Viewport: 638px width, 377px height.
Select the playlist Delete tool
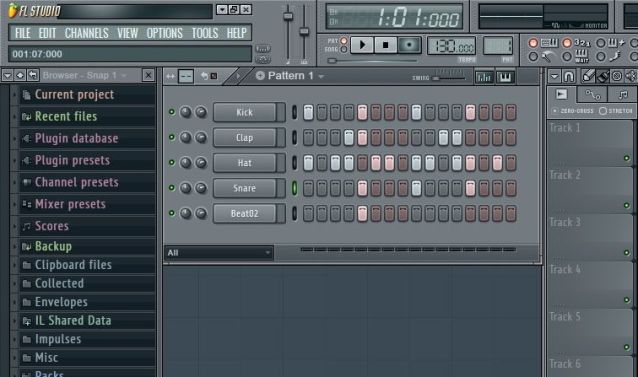click(617, 76)
